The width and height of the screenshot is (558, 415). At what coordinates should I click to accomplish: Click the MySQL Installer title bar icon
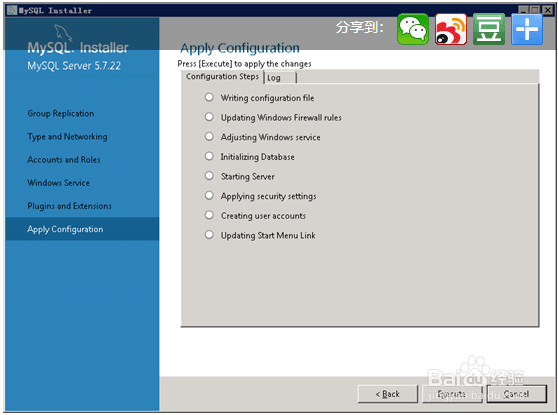(12, 10)
